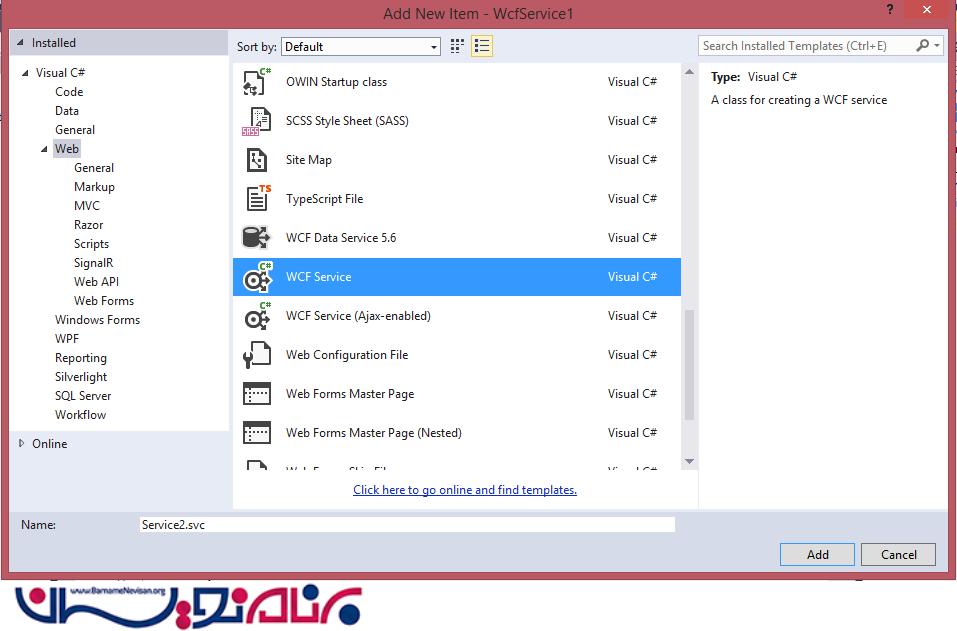Click the Name field containing Service2.svc

pos(407,525)
